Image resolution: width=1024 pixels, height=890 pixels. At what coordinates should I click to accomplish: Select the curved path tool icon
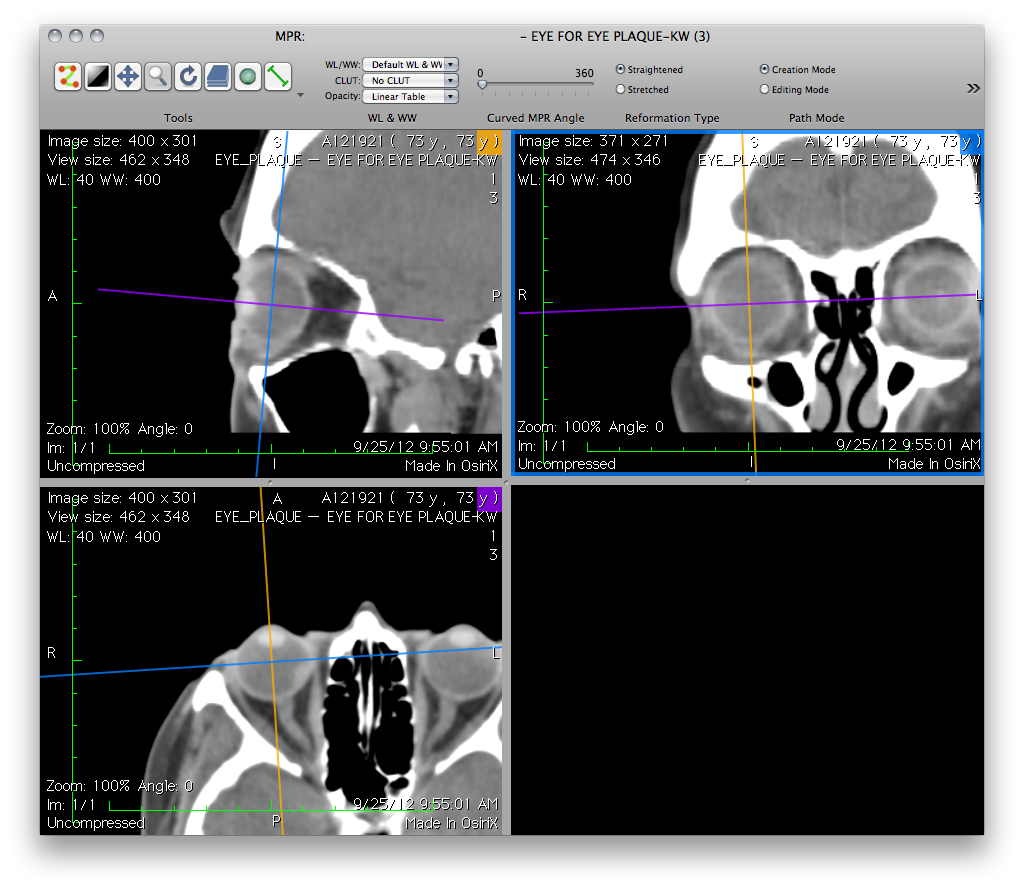coord(68,76)
